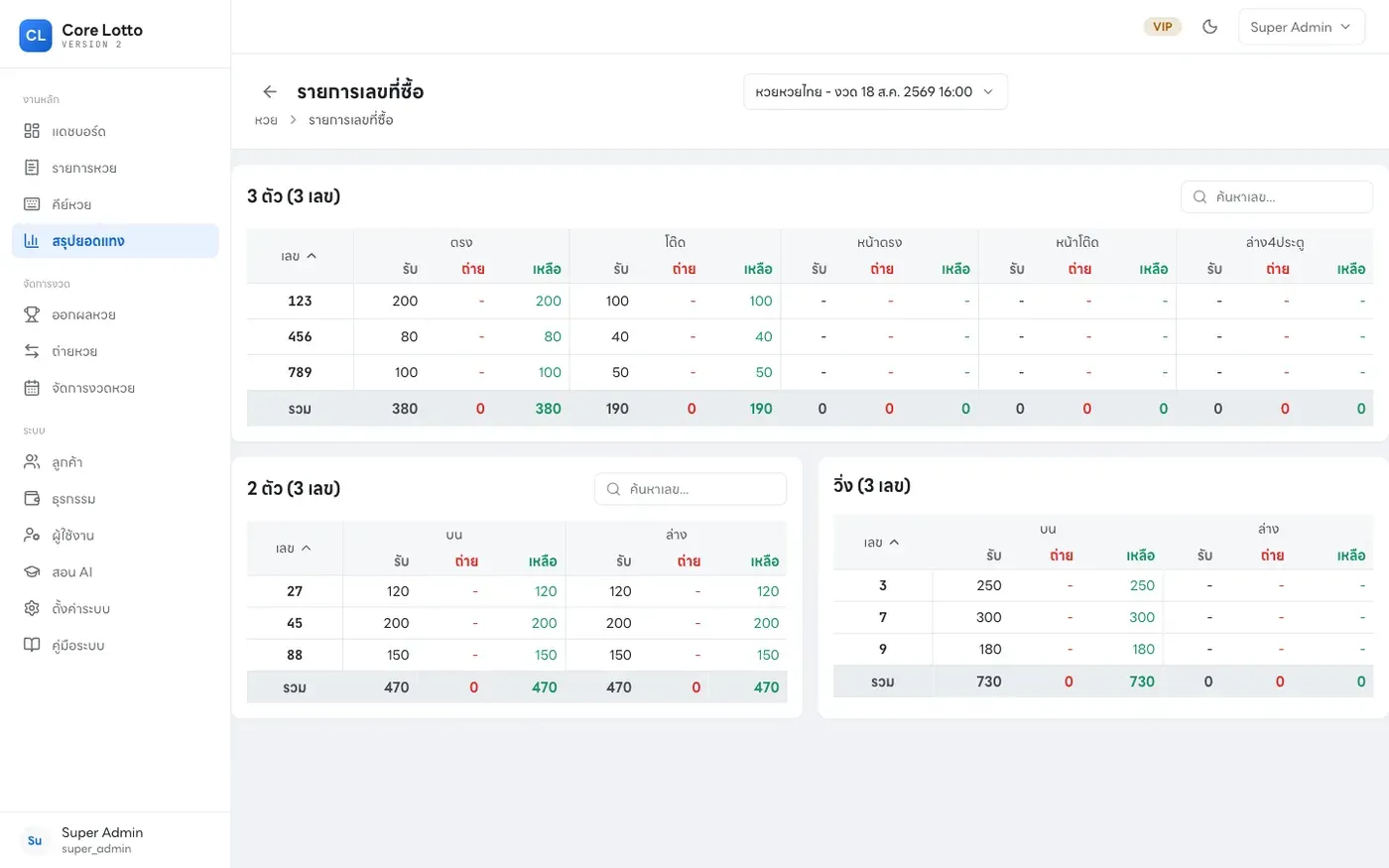The image size is (1389, 868).
Task: Go to ถ่ายหวย menu entry
Action: [115, 351]
